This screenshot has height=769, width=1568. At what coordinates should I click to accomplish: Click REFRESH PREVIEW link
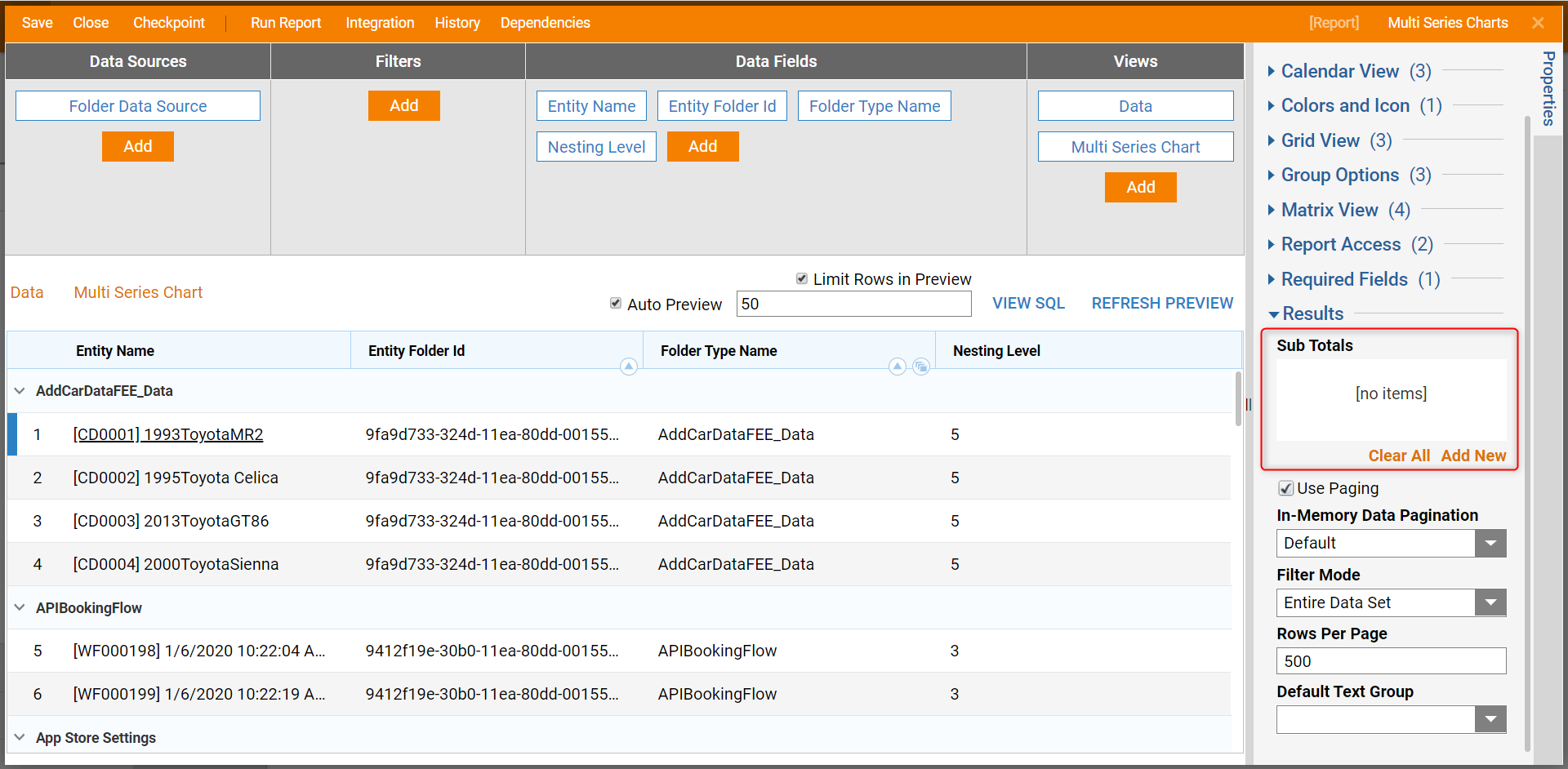1162,303
